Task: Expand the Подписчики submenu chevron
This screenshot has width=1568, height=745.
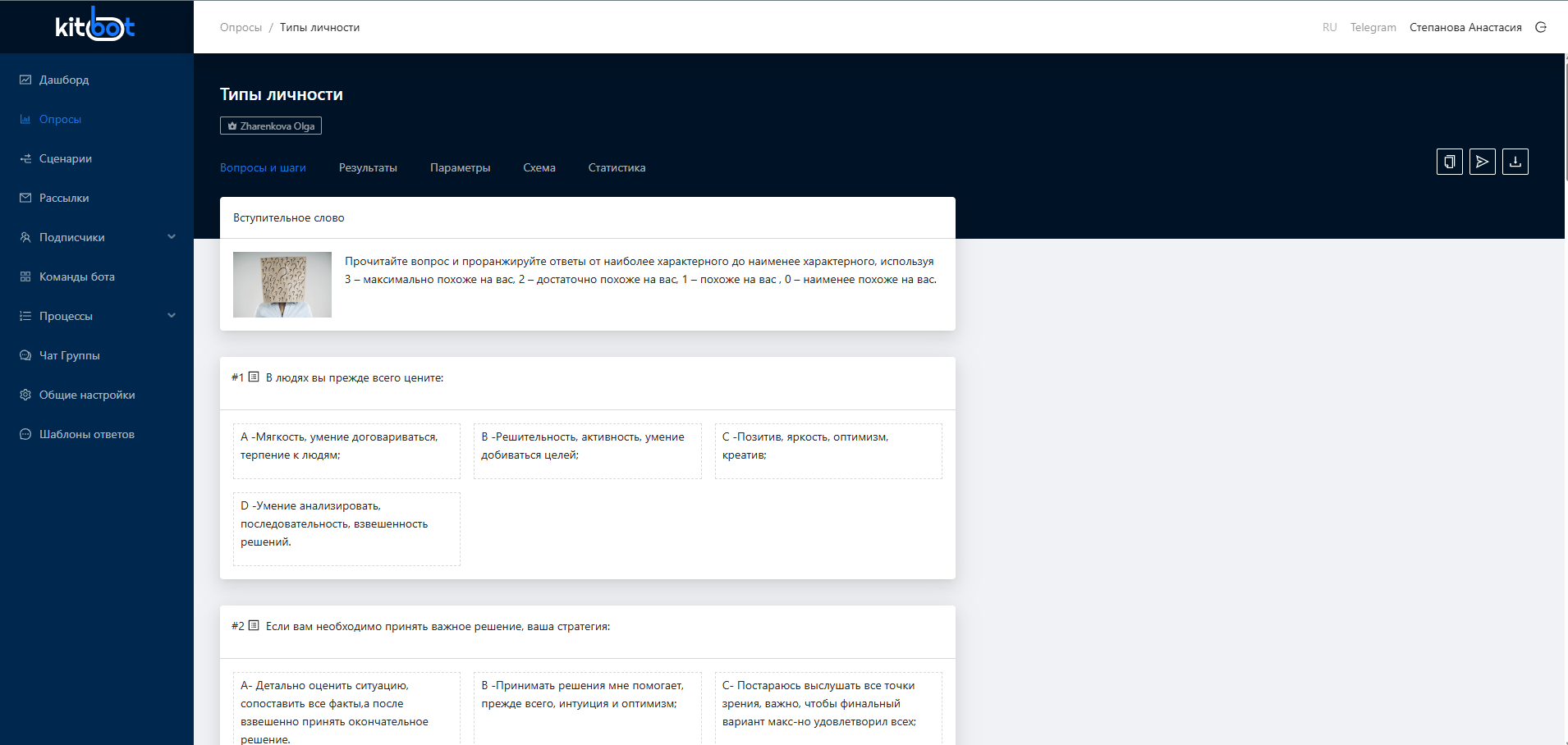Action: click(172, 237)
